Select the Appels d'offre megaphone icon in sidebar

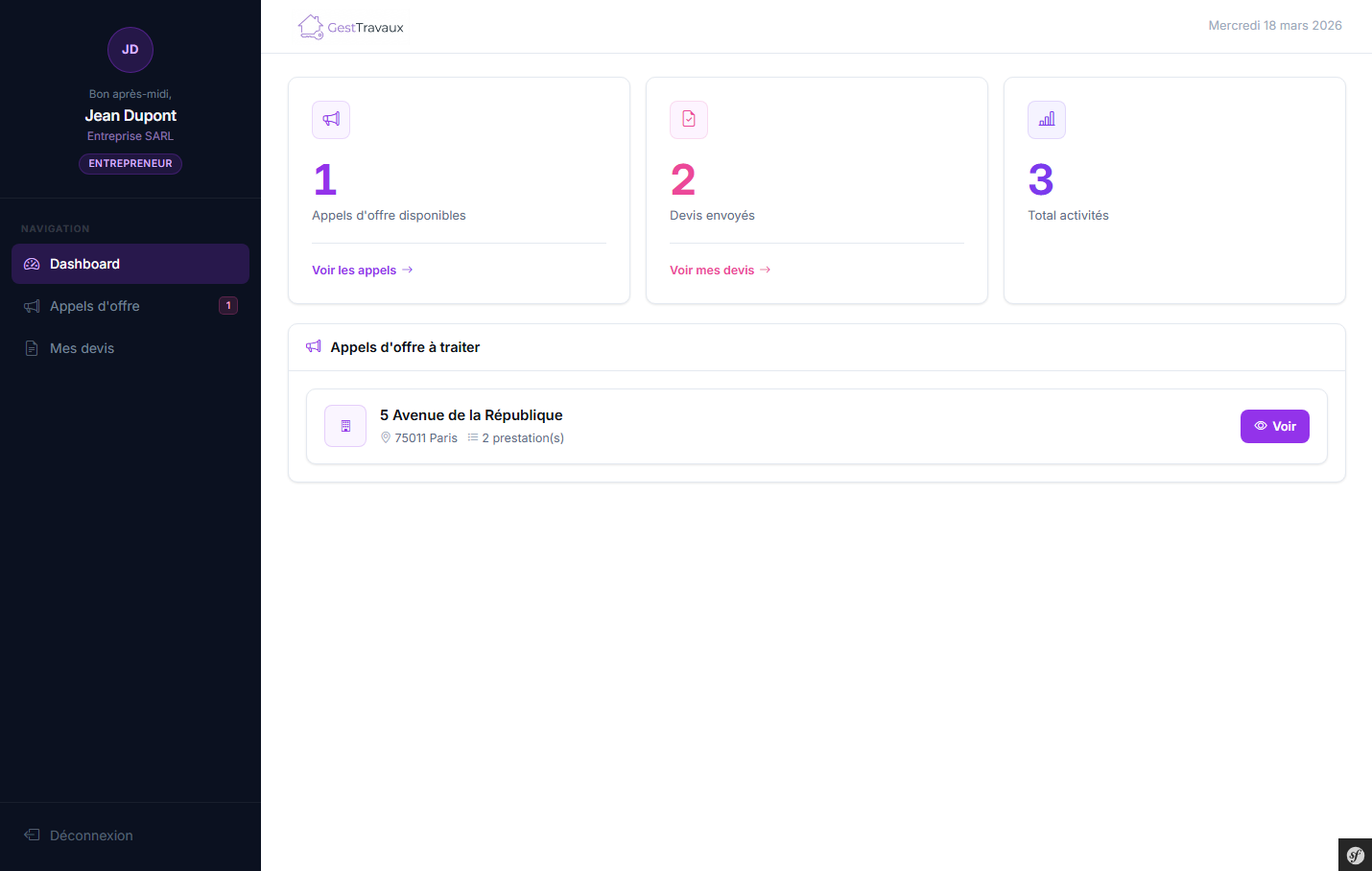tap(30, 305)
